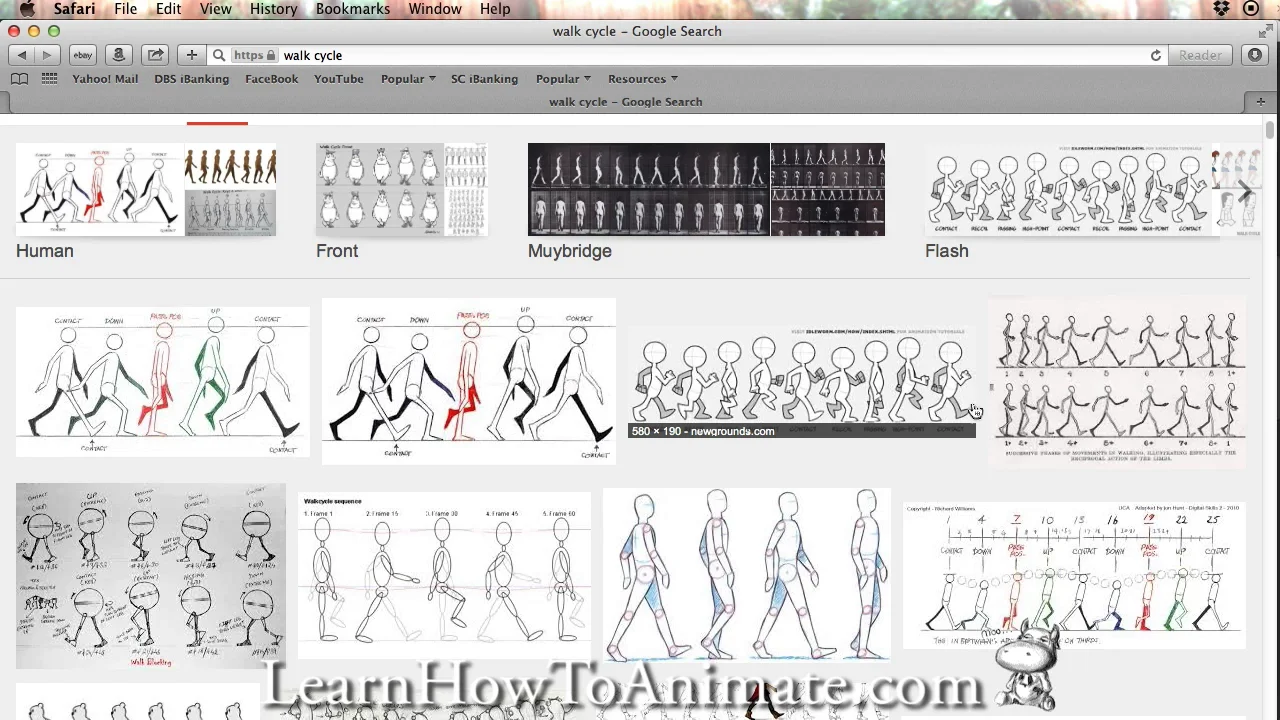Viewport: 1280px width, 720px height.
Task: Open the Muybridge image category
Action: tap(706, 202)
